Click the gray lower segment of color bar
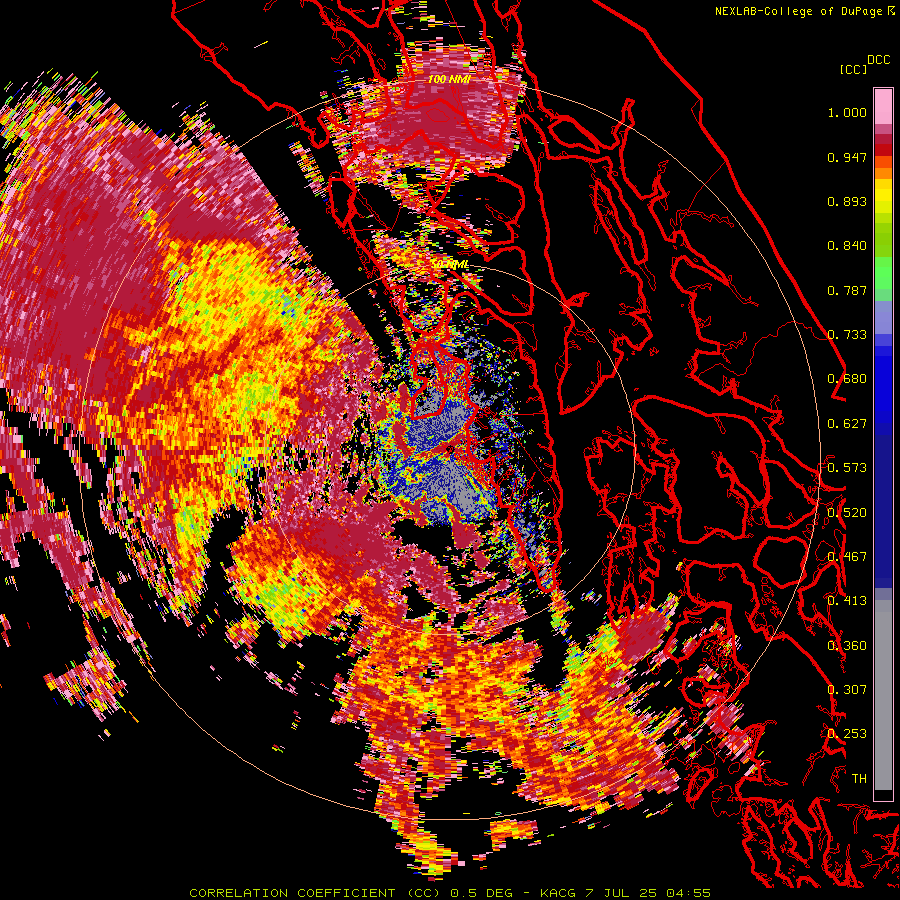Screen dimensions: 900x900 (x=883, y=695)
